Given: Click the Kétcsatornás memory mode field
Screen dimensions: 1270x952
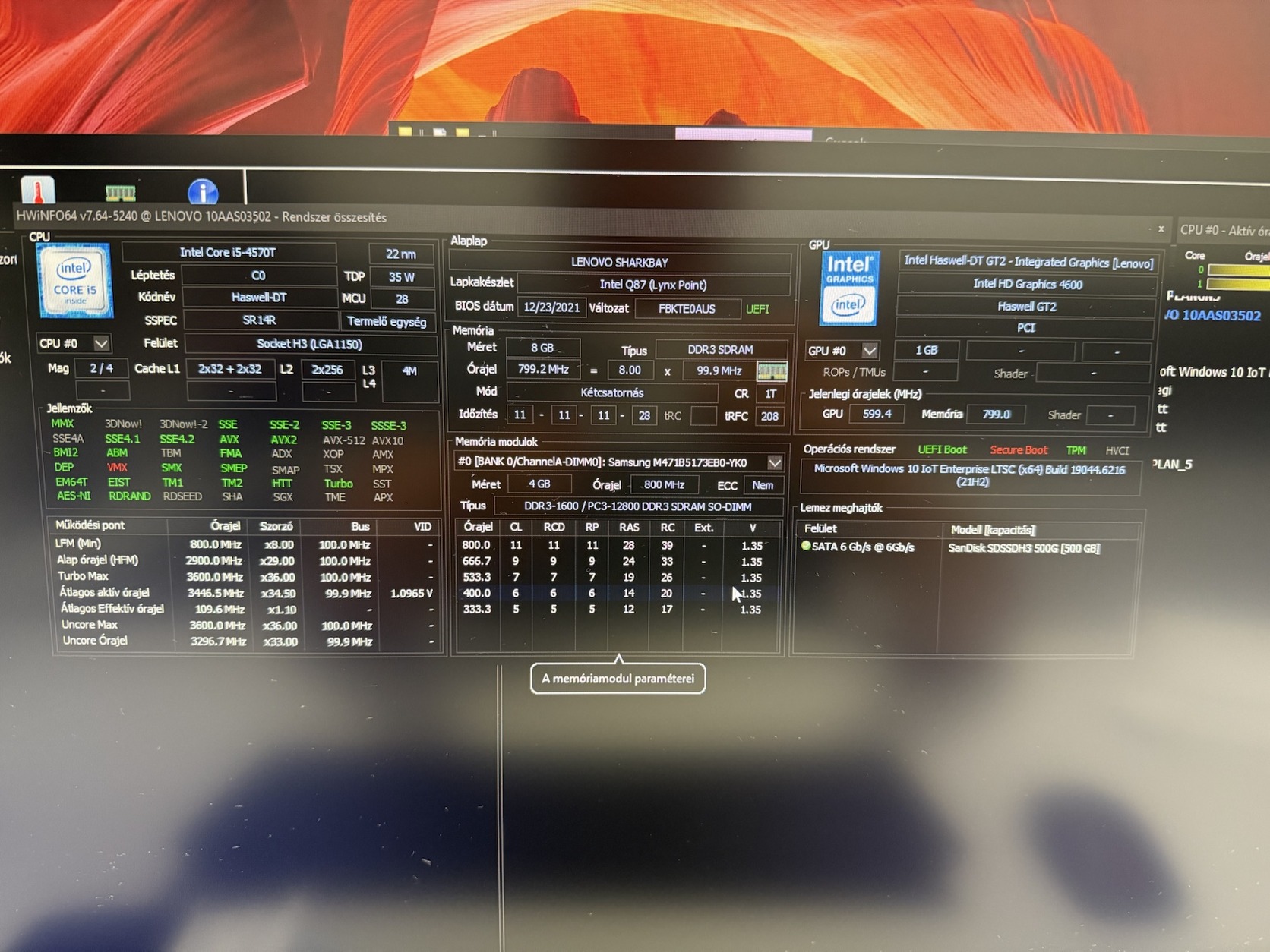Looking at the screenshot, I should [x=612, y=392].
